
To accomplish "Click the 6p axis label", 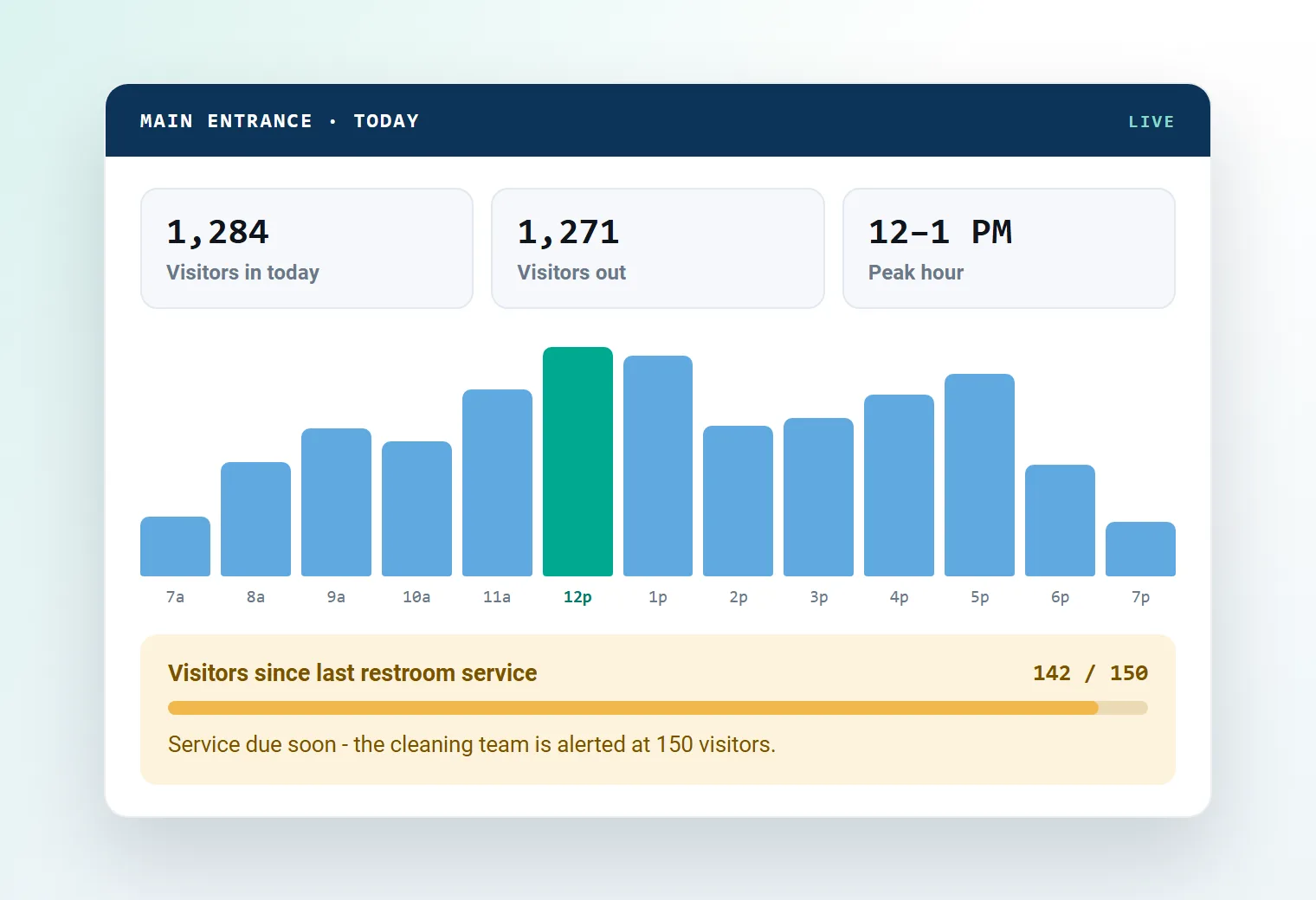I will coord(1060,597).
